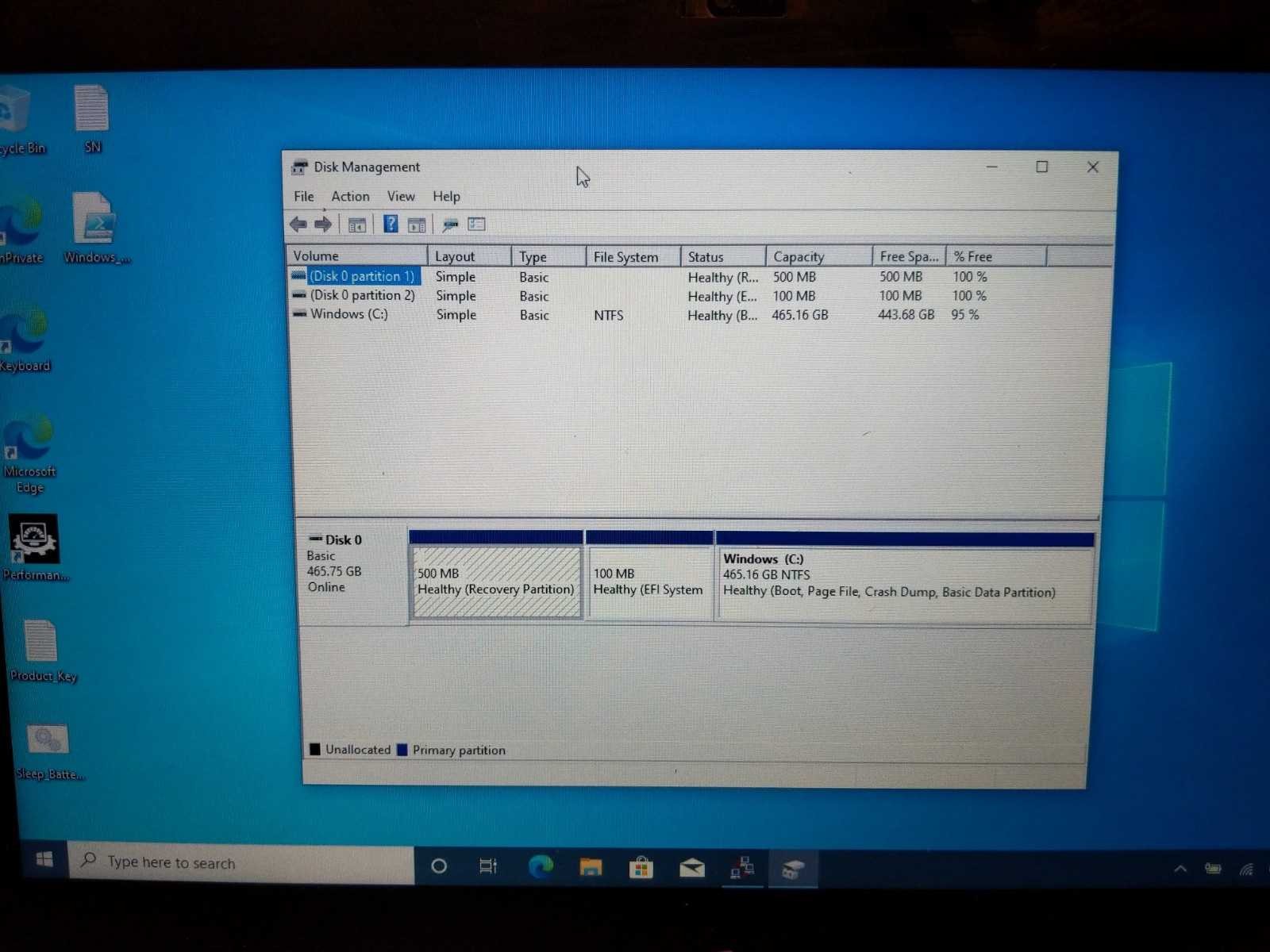
Task: Click the 95 % free cell
Action: [x=965, y=315]
